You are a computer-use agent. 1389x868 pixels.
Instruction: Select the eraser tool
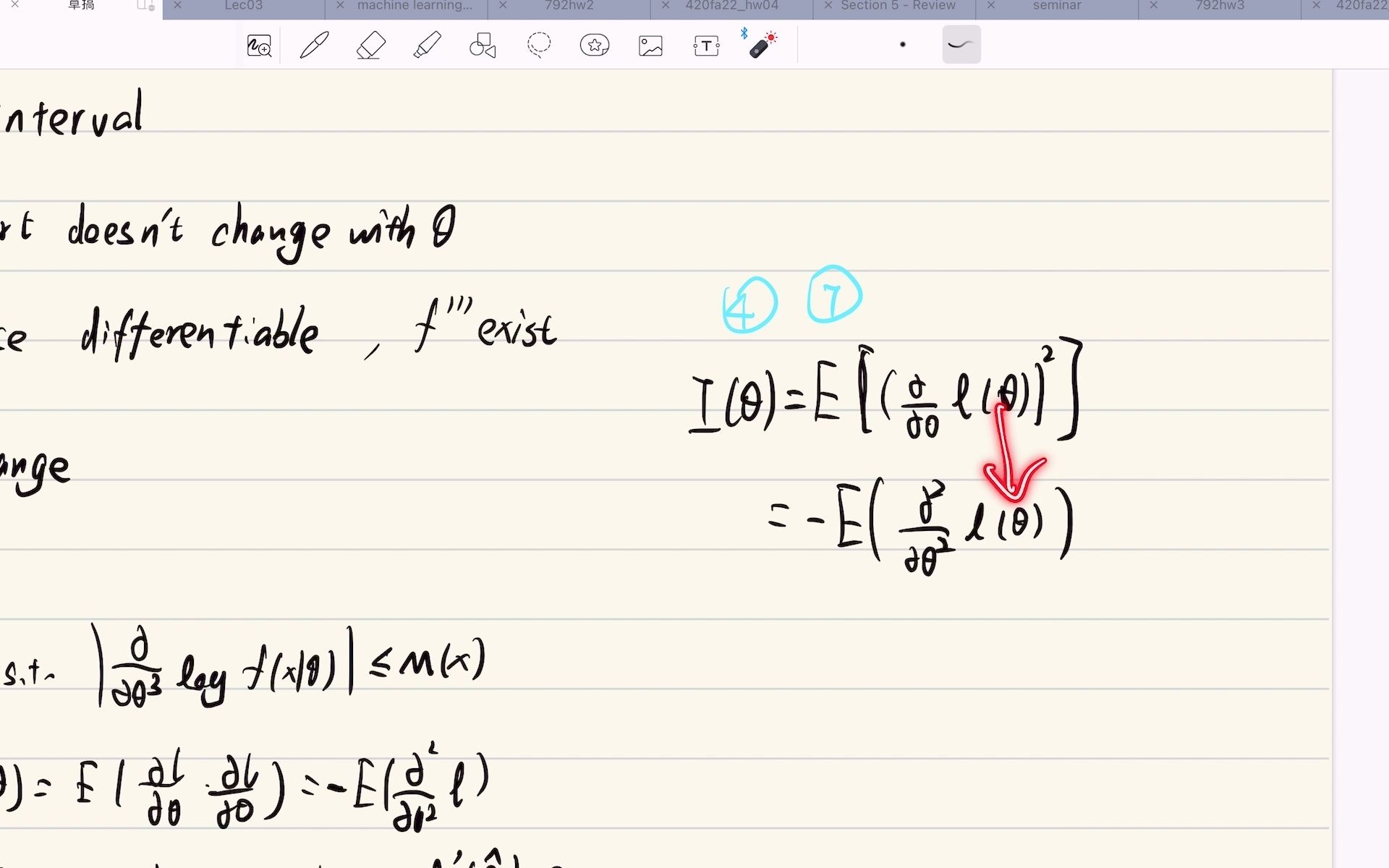coord(371,45)
